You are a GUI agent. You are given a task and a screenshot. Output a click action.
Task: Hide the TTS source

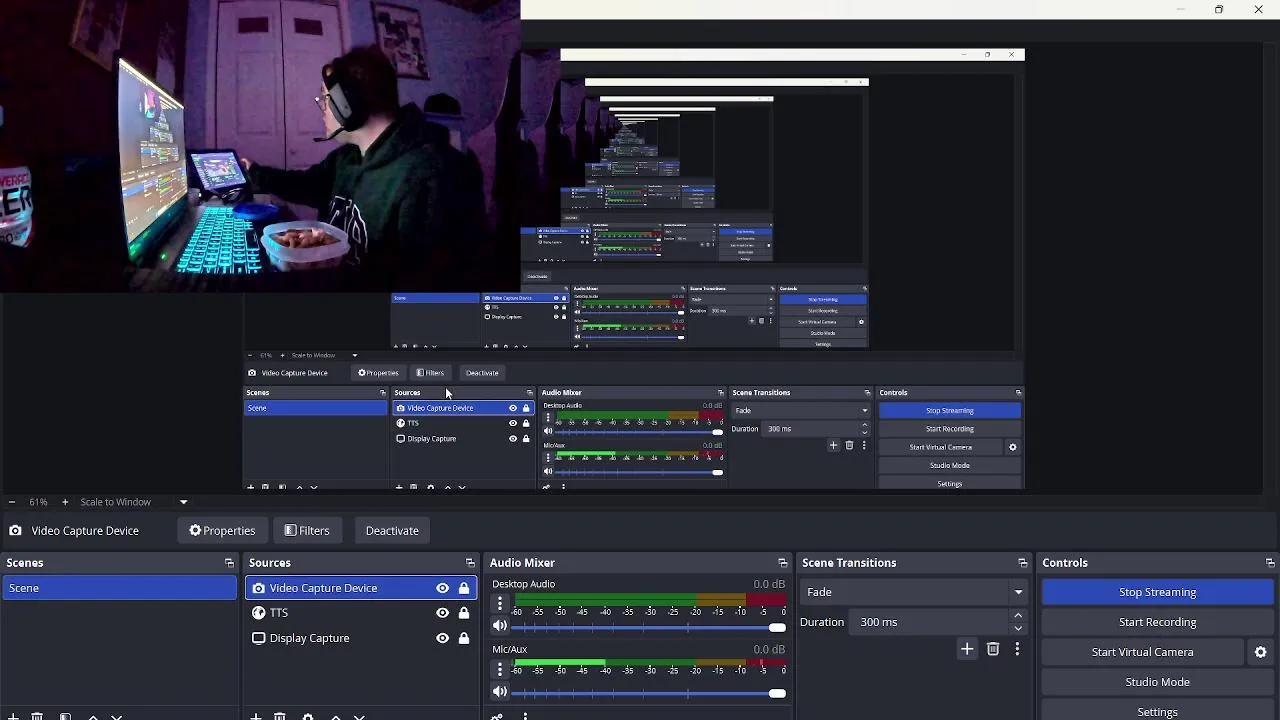(442, 613)
